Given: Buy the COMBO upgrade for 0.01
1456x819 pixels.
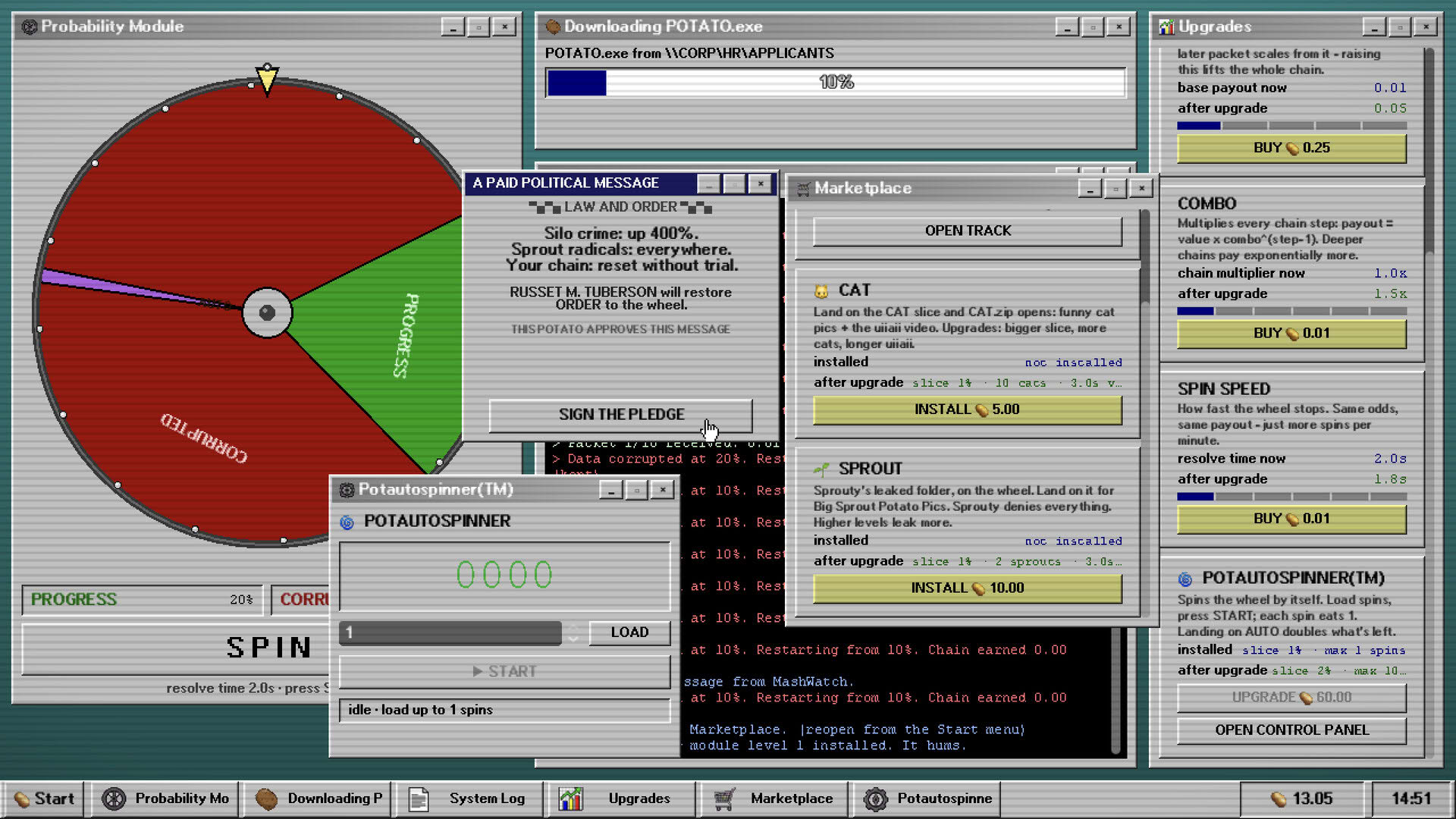Looking at the screenshot, I should [1291, 333].
